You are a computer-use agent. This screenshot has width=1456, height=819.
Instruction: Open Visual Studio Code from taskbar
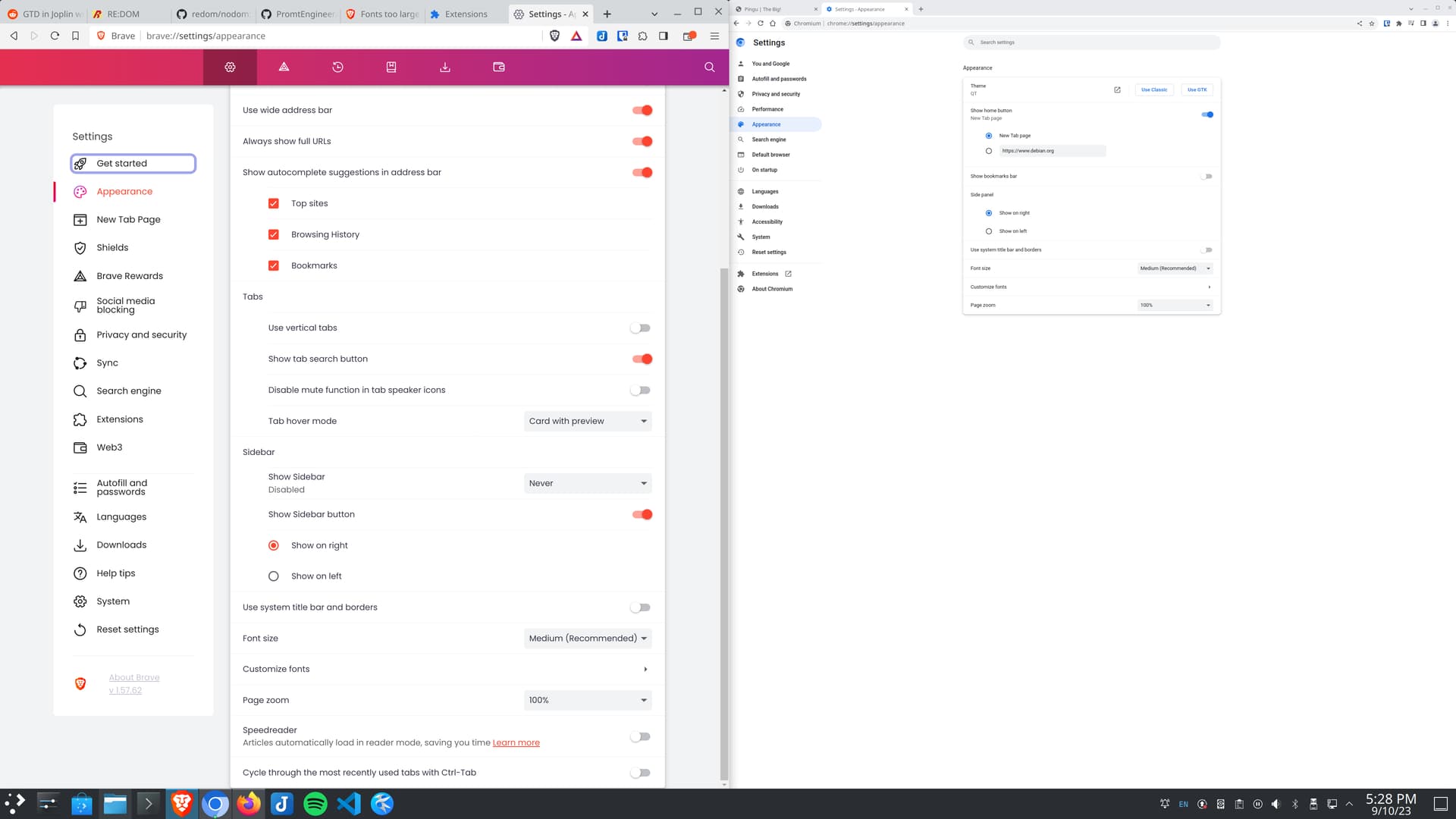(349, 804)
